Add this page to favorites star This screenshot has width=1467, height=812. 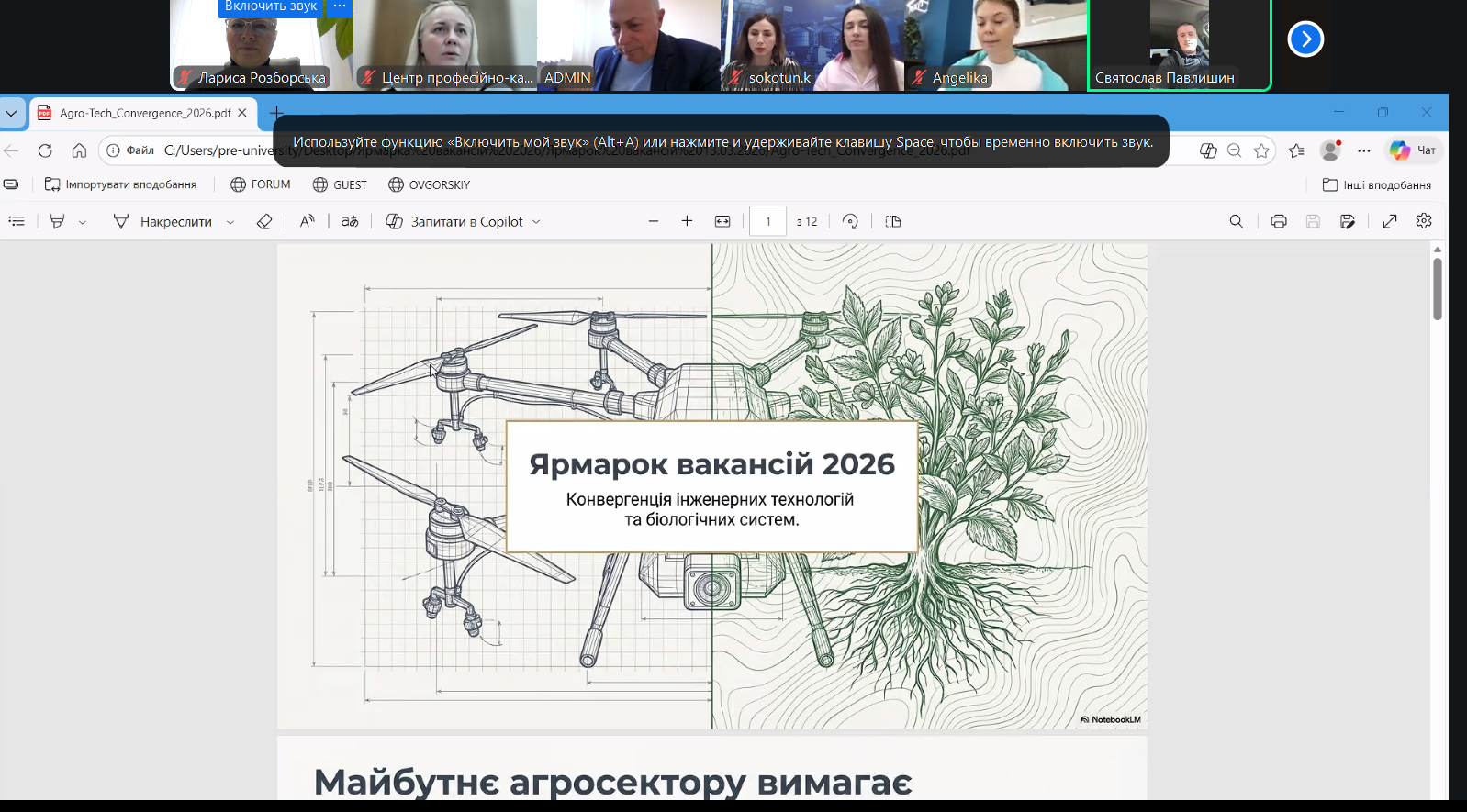(1261, 150)
